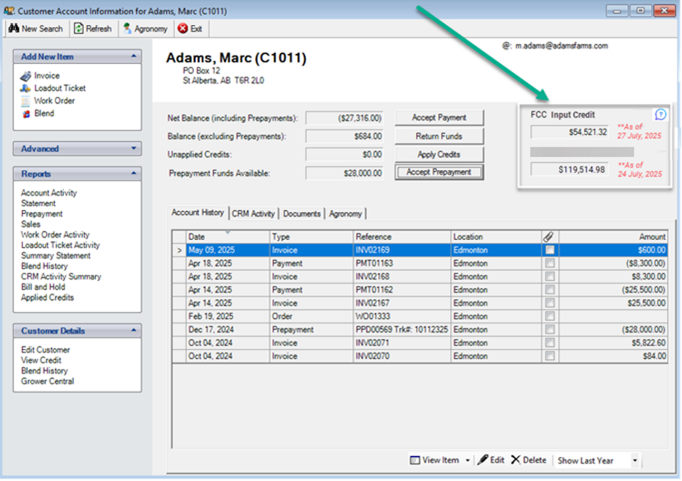Click View Credit link
Screen dimensions: 682x481
41,360
